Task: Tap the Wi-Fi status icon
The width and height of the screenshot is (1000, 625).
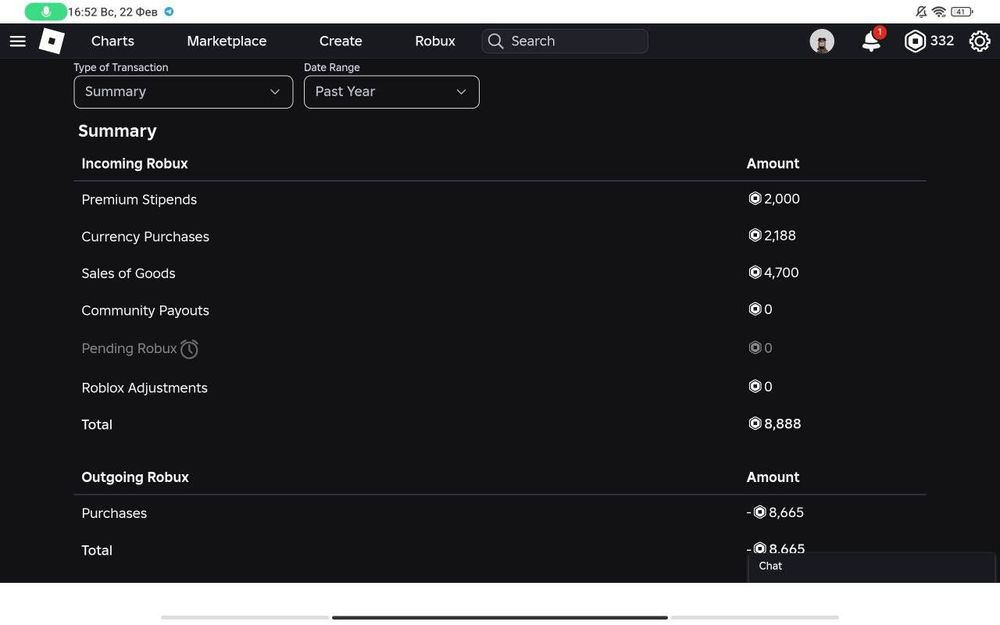Action: pyautogui.click(x=939, y=11)
